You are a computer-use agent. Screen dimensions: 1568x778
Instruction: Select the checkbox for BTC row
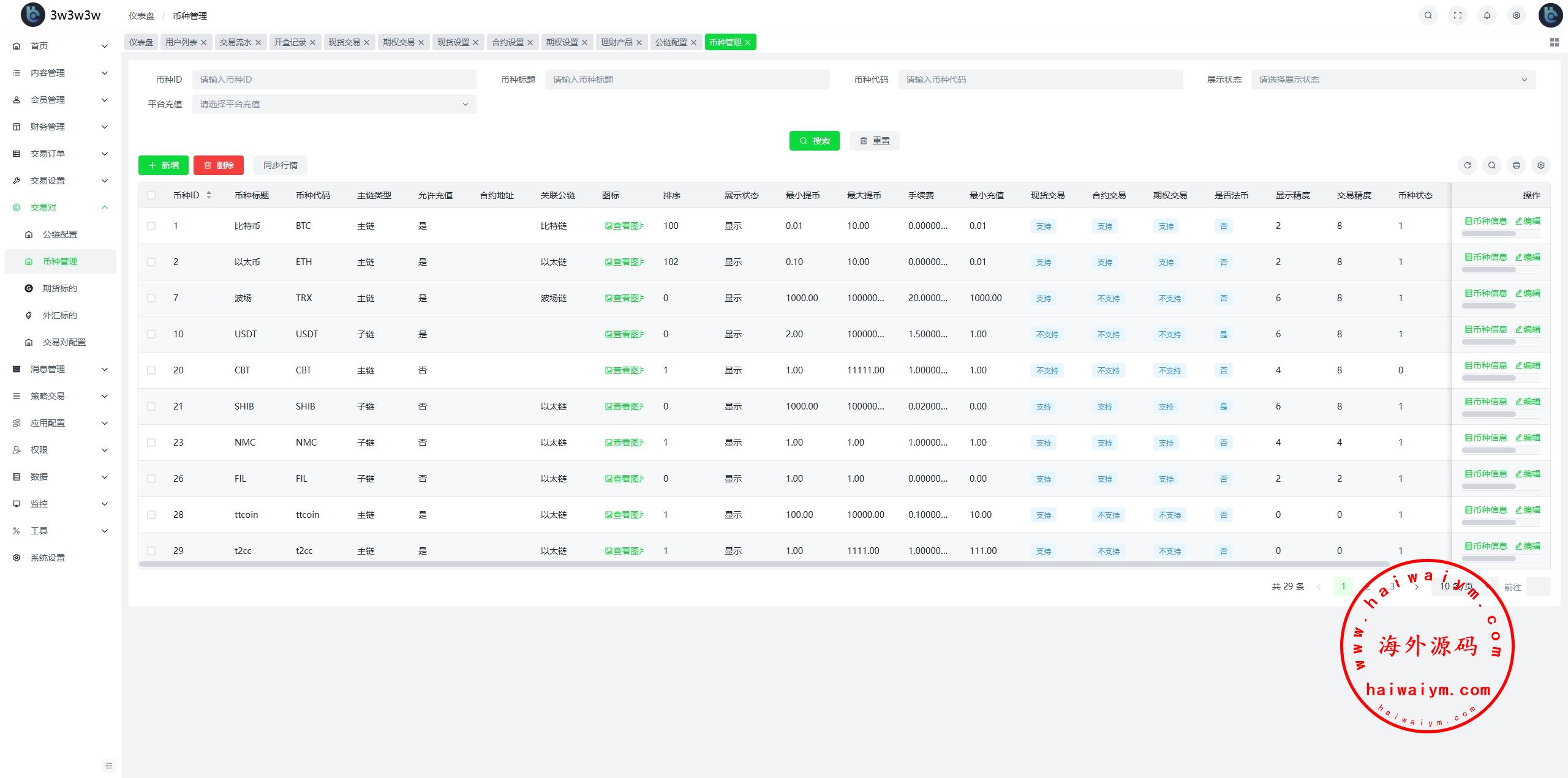[151, 226]
